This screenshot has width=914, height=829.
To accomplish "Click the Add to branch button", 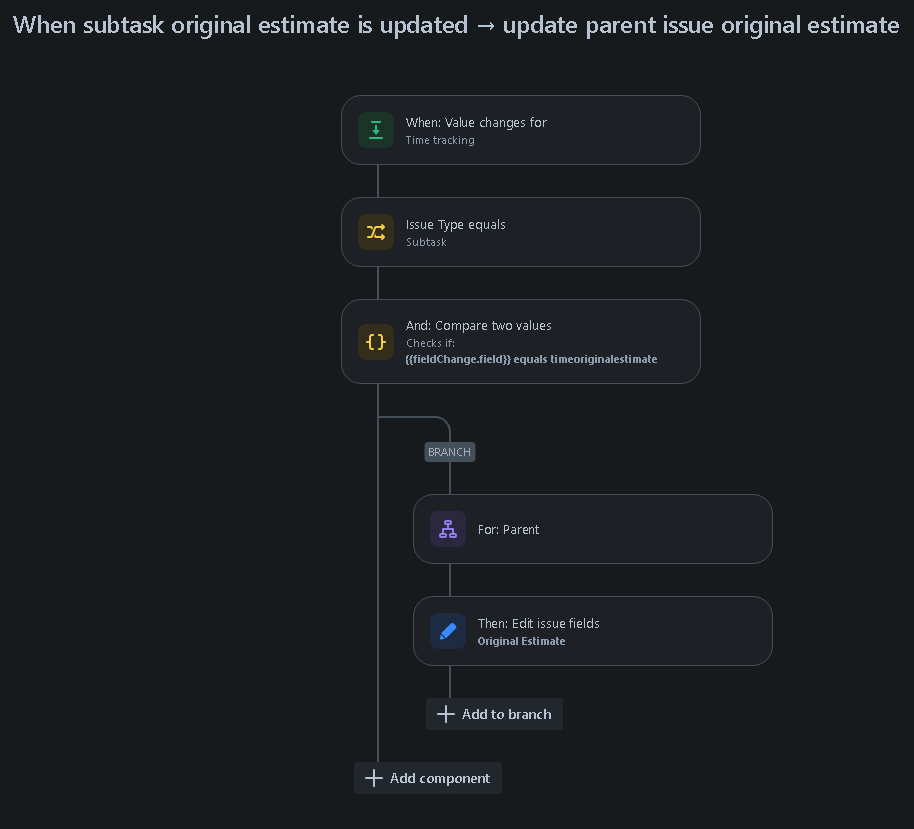I will 494,714.
